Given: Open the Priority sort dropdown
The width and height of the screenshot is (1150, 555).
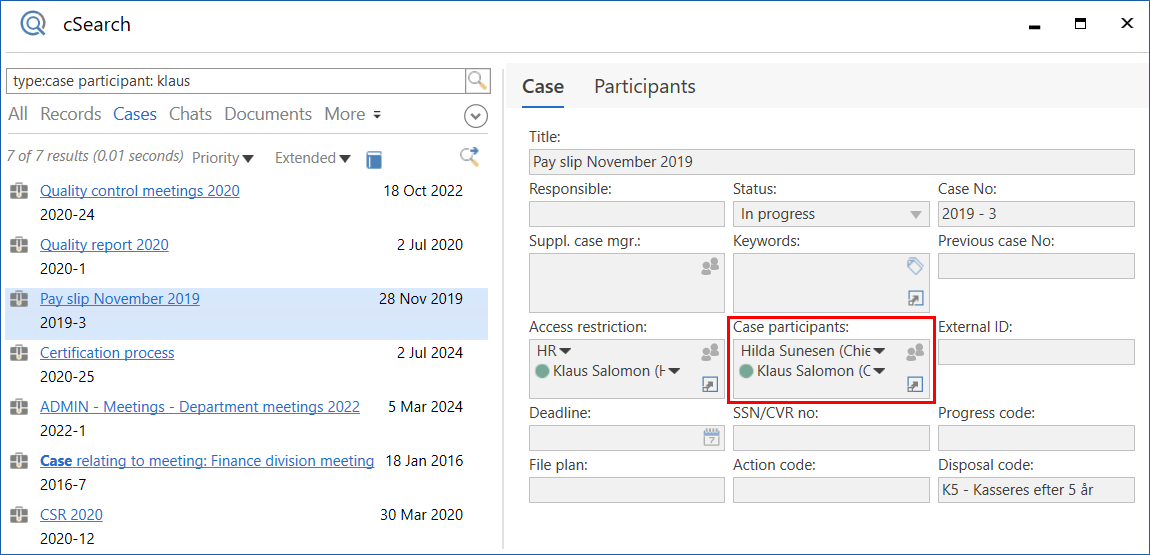Looking at the screenshot, I should click(x=223, y=158).
